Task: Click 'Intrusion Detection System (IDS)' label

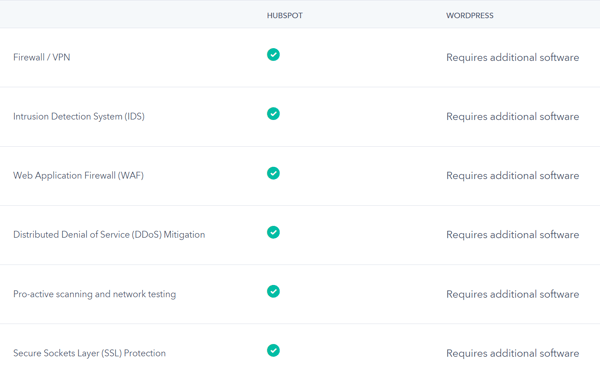Action: pyautogui.click(x=79, y=116)
